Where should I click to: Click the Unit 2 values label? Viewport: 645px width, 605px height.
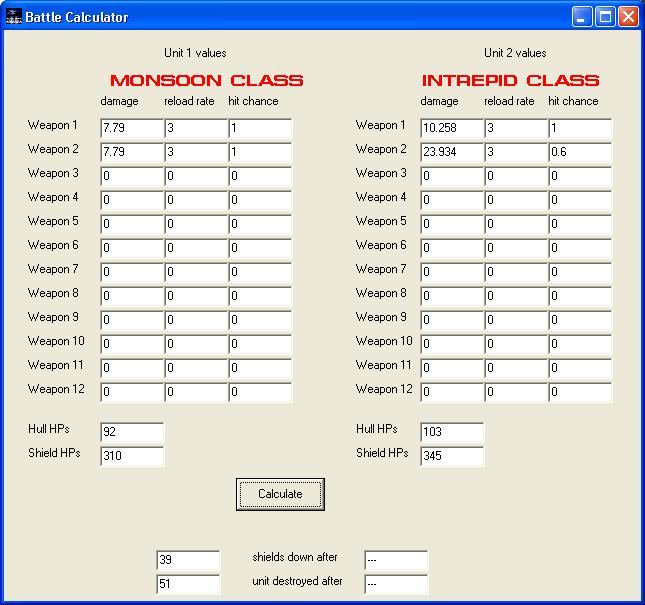pos(515,53)
